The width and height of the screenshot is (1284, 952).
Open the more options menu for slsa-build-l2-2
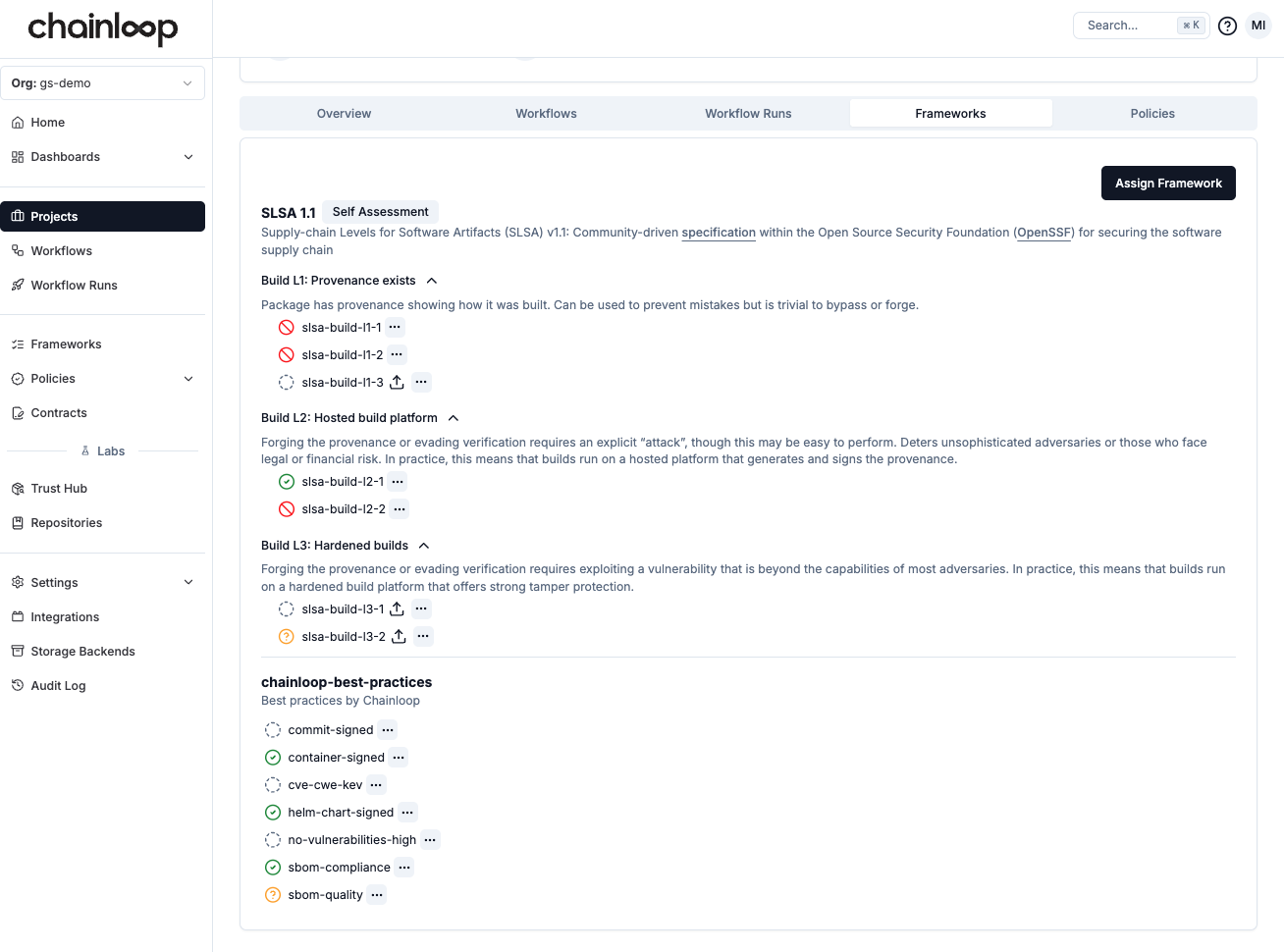tap(399, 508)
